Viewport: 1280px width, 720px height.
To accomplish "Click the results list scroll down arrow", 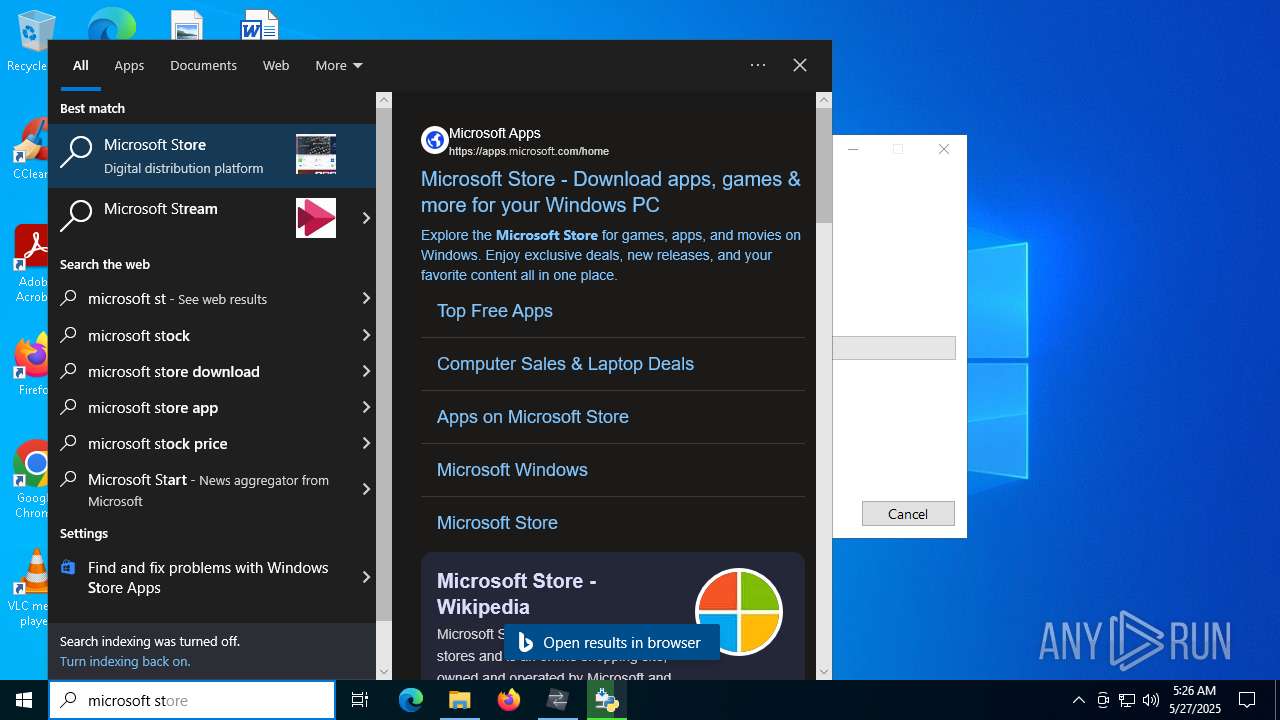I will [x=384, y=672].
